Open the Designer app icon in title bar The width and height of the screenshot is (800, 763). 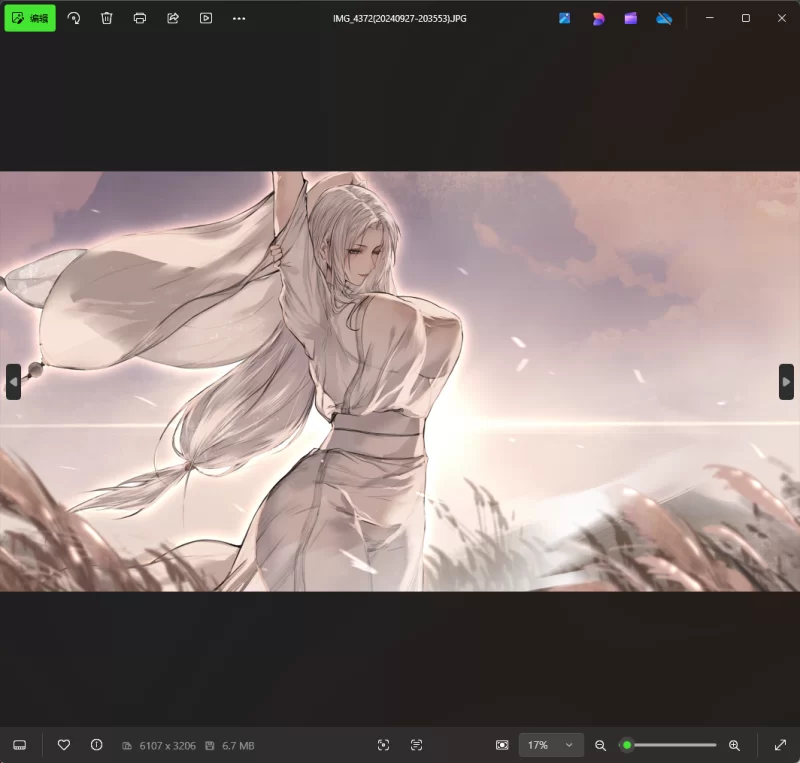tap(598, 18)
